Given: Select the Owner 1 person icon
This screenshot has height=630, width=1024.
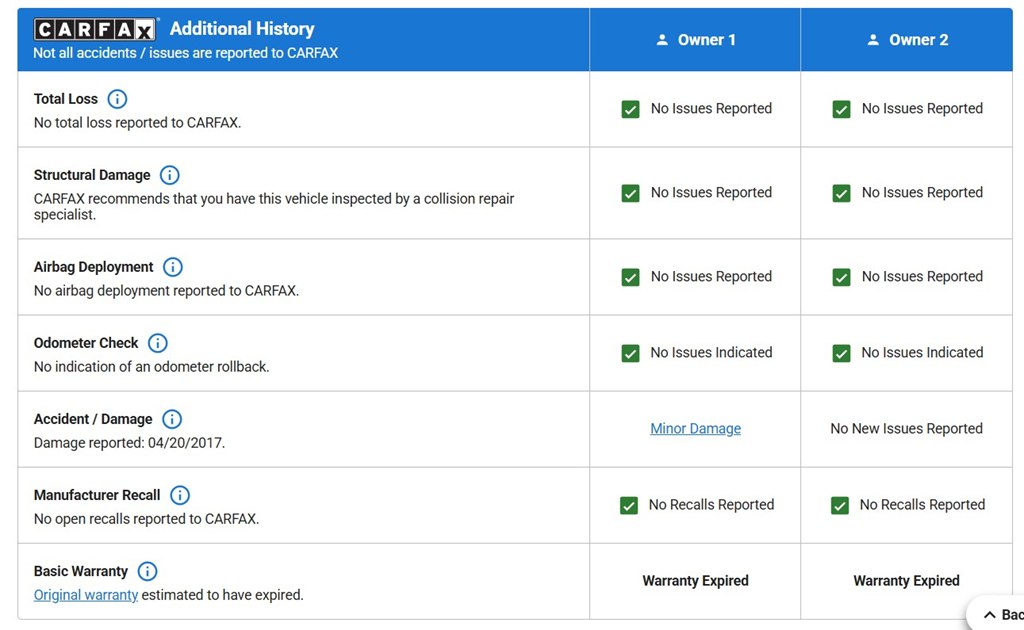Looking at the screenshot, I should 662,40.
